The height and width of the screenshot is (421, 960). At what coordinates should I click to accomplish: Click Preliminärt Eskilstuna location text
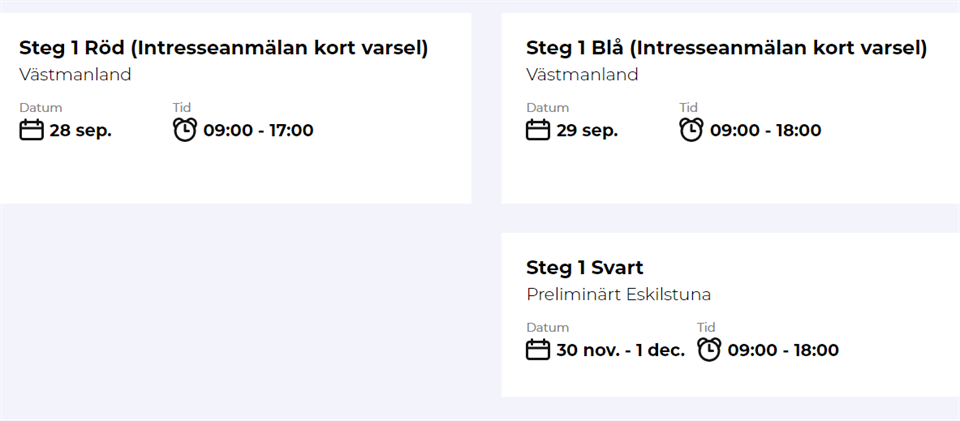pos(618,295)
